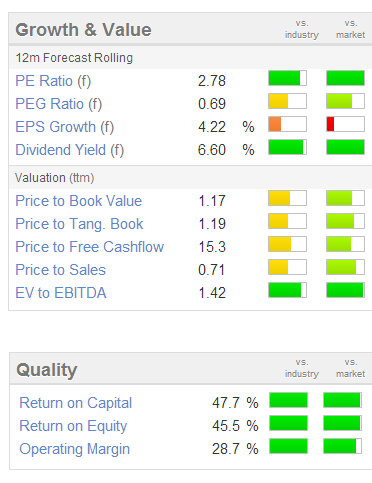Click Operating Margin vs. market bar
This screenshot has height=483, width=372.
tap(342, 446)
